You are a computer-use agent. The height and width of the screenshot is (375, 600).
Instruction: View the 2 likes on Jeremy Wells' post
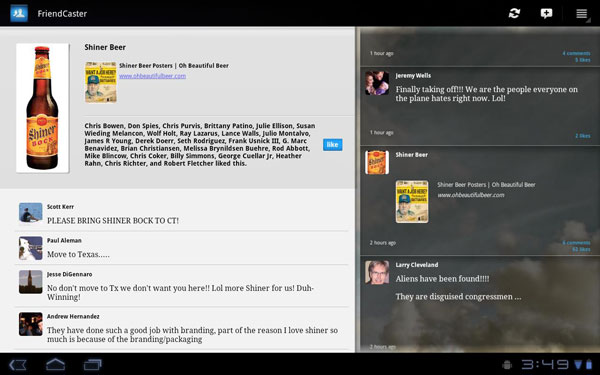pos(582,136)
